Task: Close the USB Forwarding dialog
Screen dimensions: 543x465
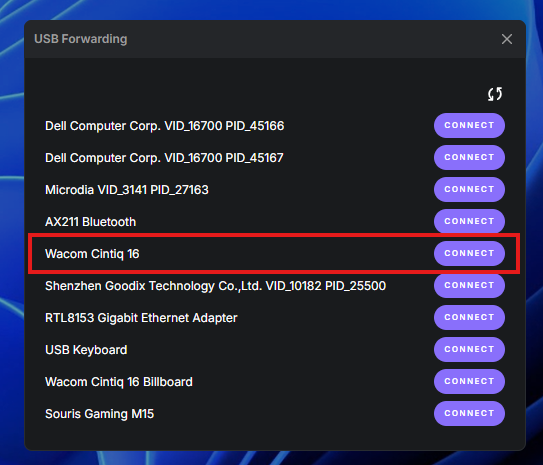Action: click(507, 39)
